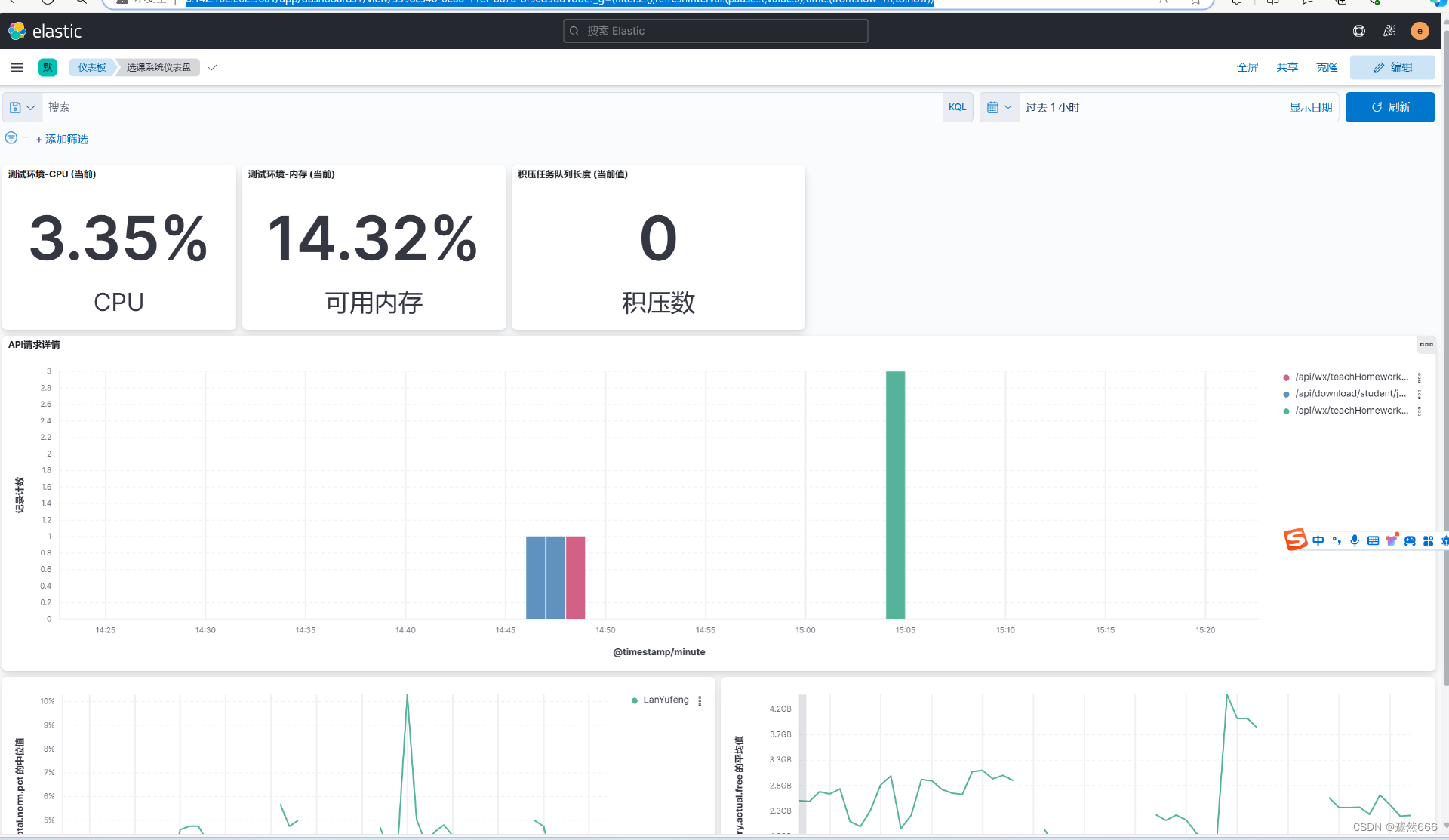Open the help icon in the top bar

[x=1359, y=31]
